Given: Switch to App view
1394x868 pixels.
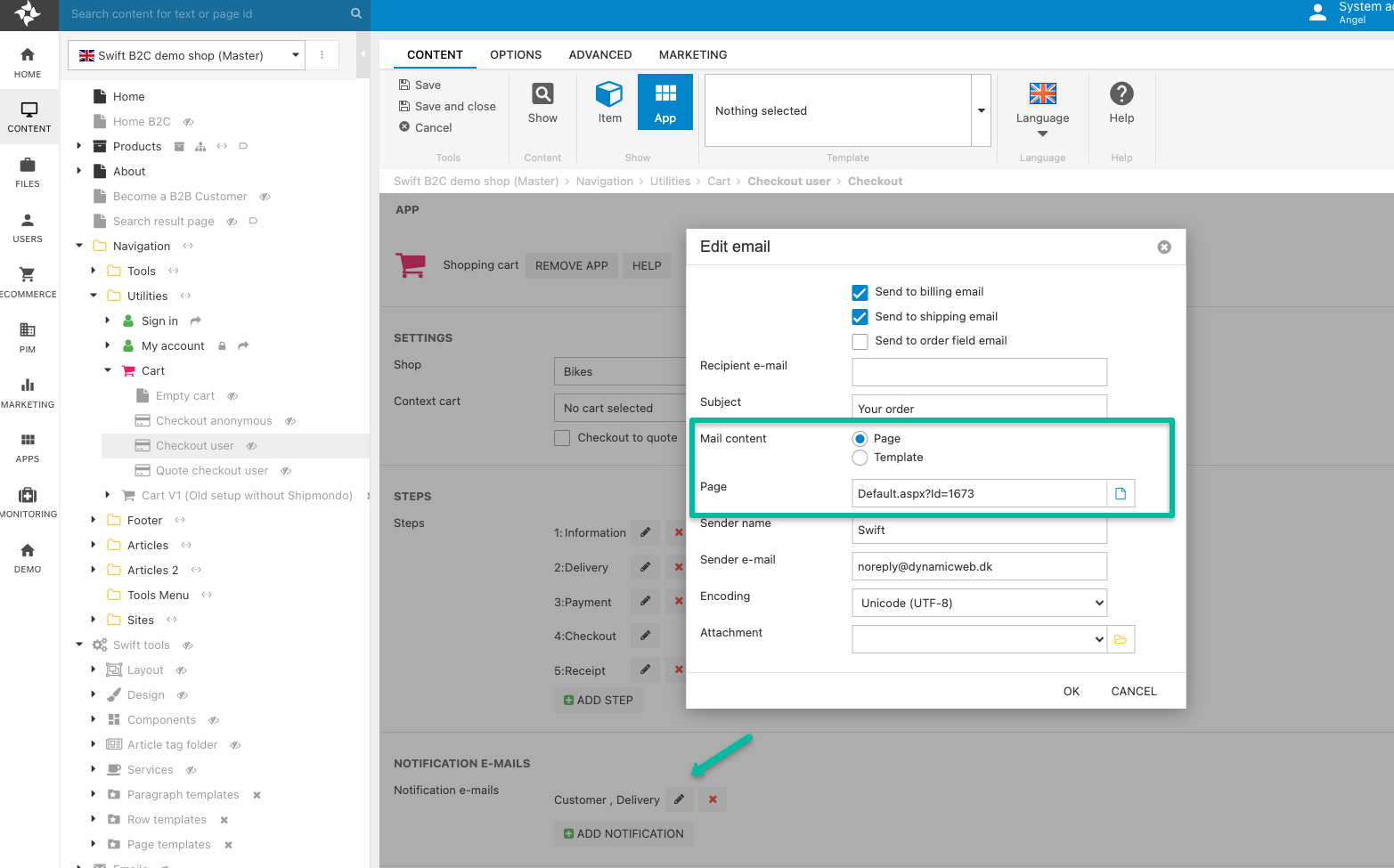Looking at the screenshot, I should 665,102.
